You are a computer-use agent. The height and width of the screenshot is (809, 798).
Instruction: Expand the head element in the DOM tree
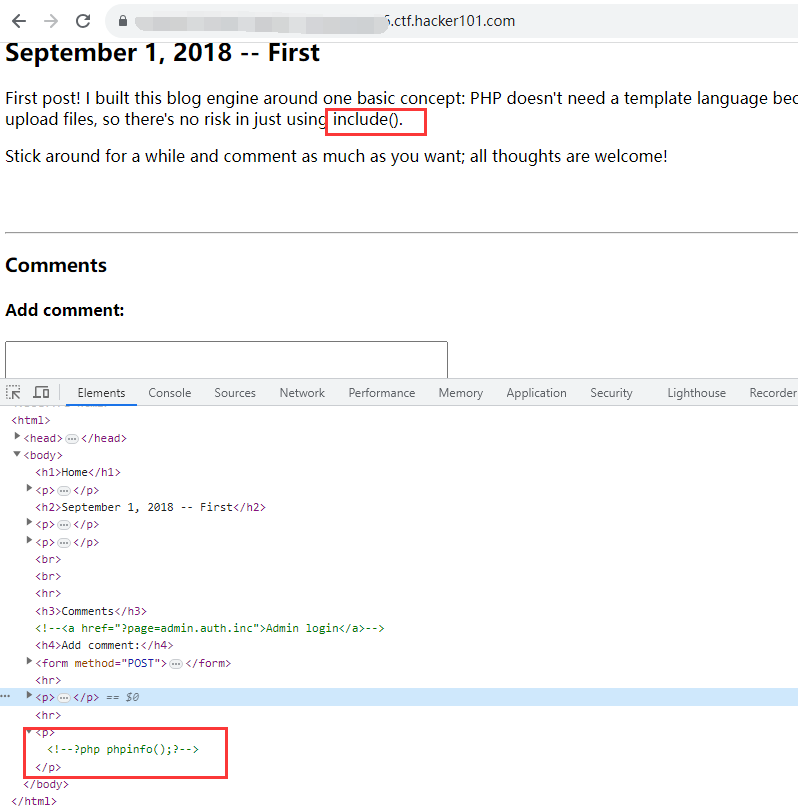17,436
